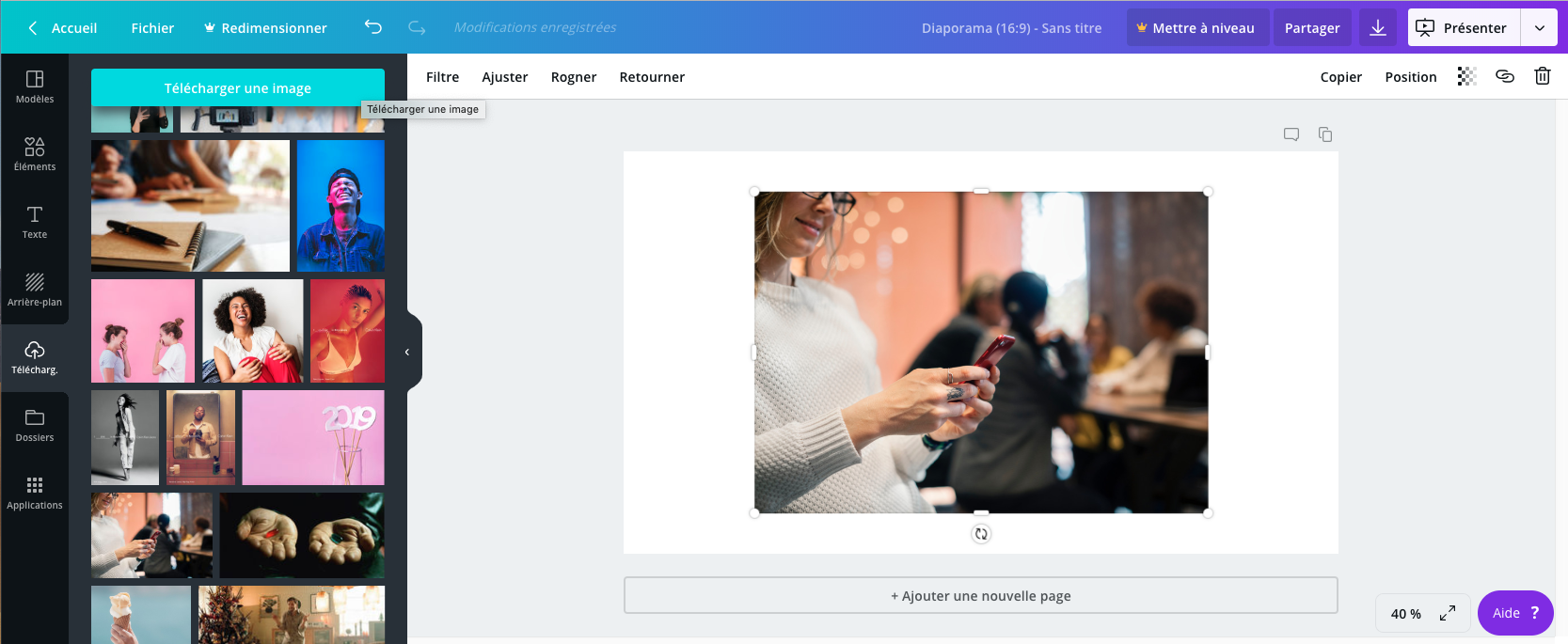Image resolution: width=1568 pixels, height=644 pixels.
Task: Collapse the side panel with the arrow
Action: [x=407, y=352]
